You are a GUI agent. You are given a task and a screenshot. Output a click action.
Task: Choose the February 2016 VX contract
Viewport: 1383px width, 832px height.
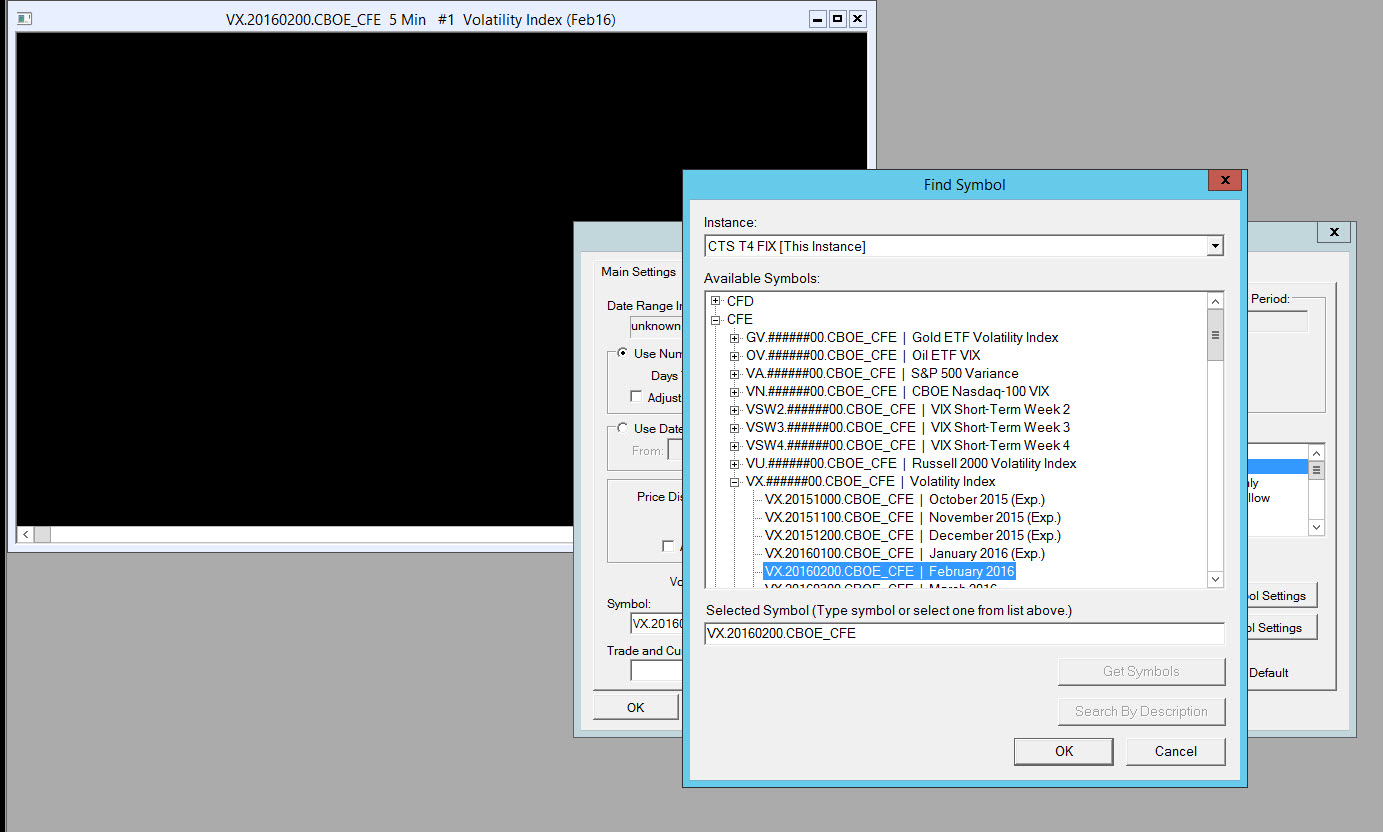coord(889,571)
